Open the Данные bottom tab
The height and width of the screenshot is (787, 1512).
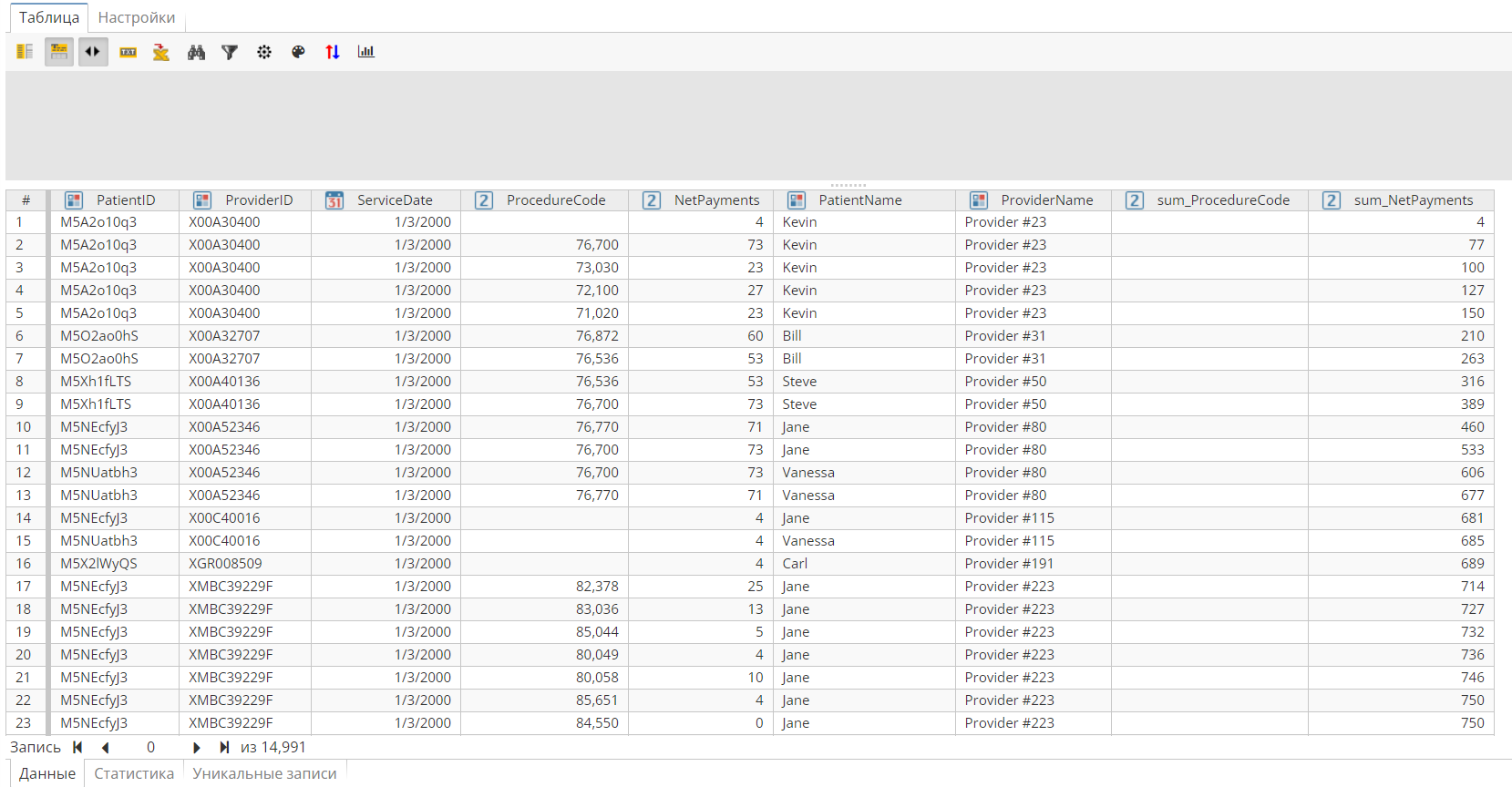pyautogui.click(x=47, y=773)
